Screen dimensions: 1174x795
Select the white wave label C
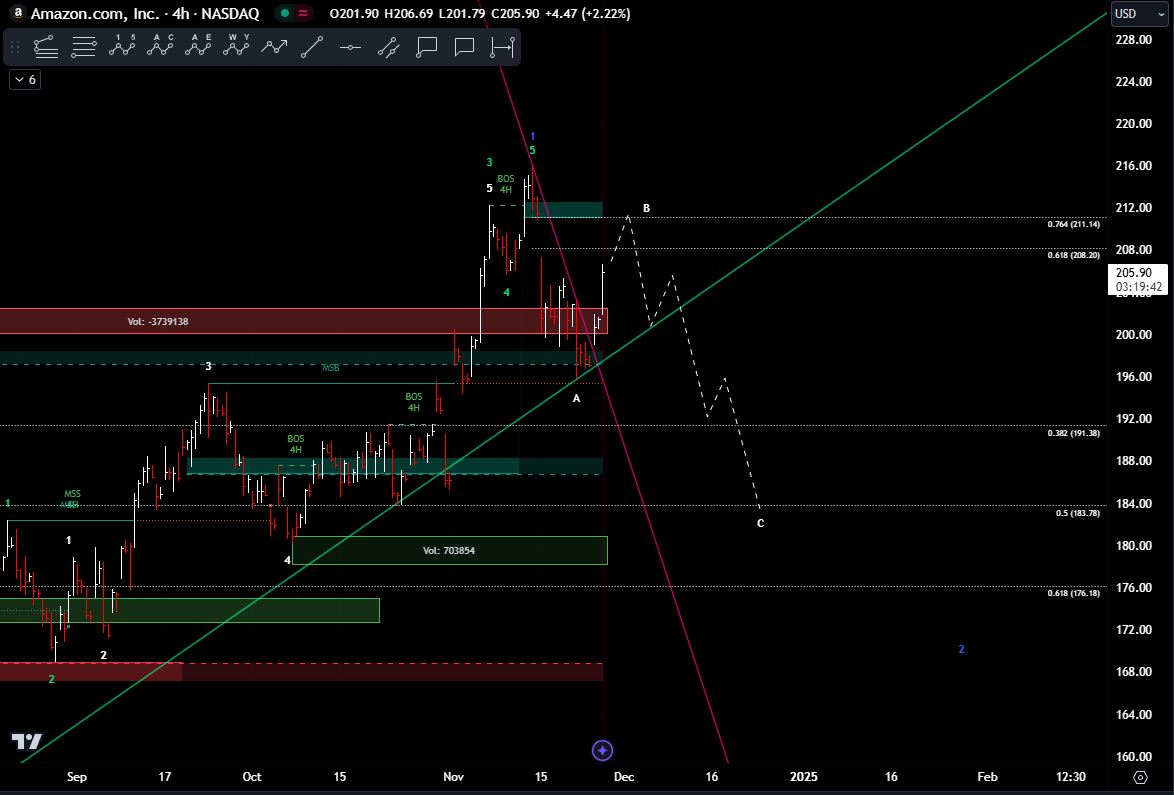761,523
